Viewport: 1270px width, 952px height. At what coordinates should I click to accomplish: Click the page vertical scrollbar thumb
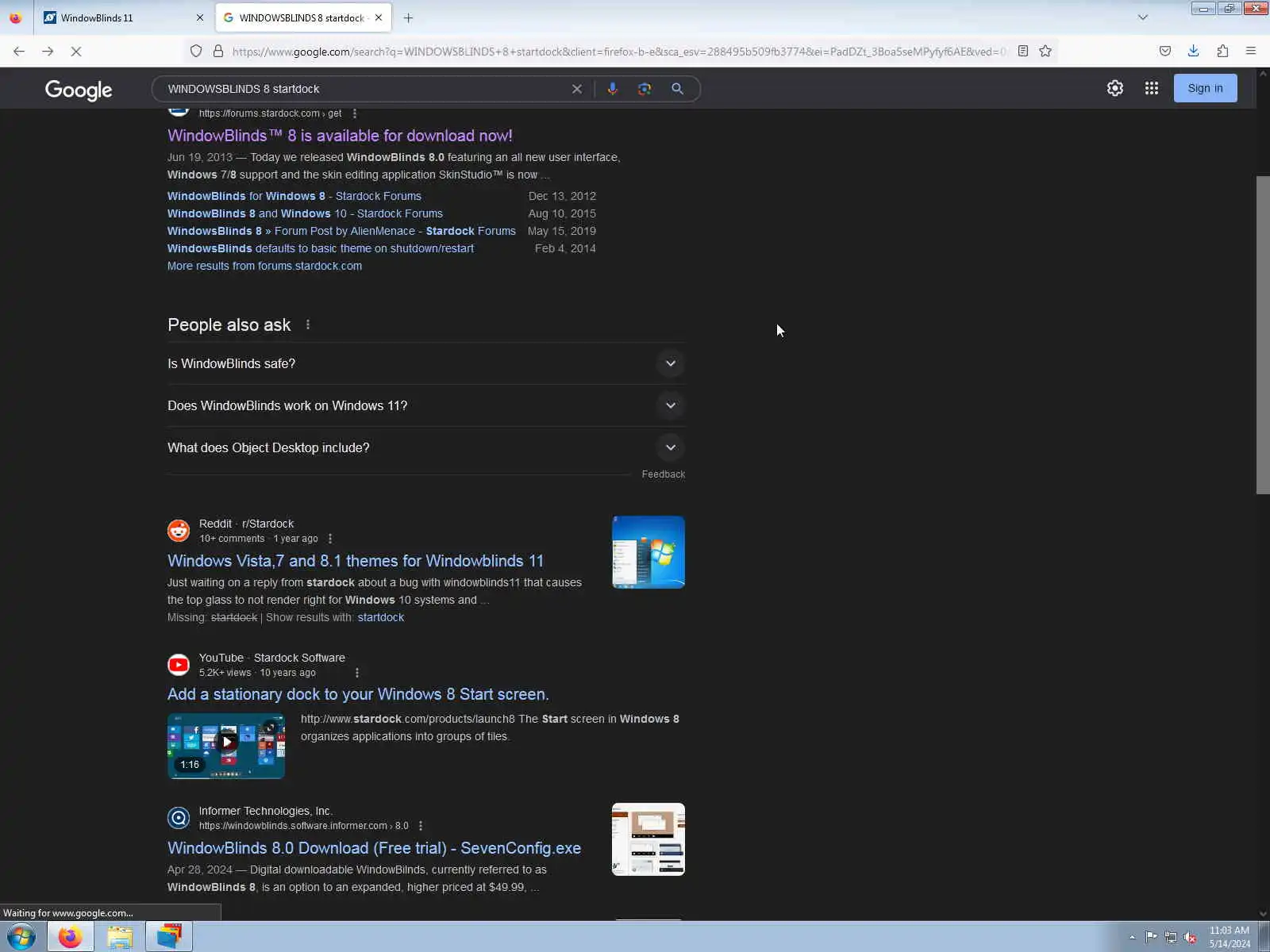point(1263,335)
